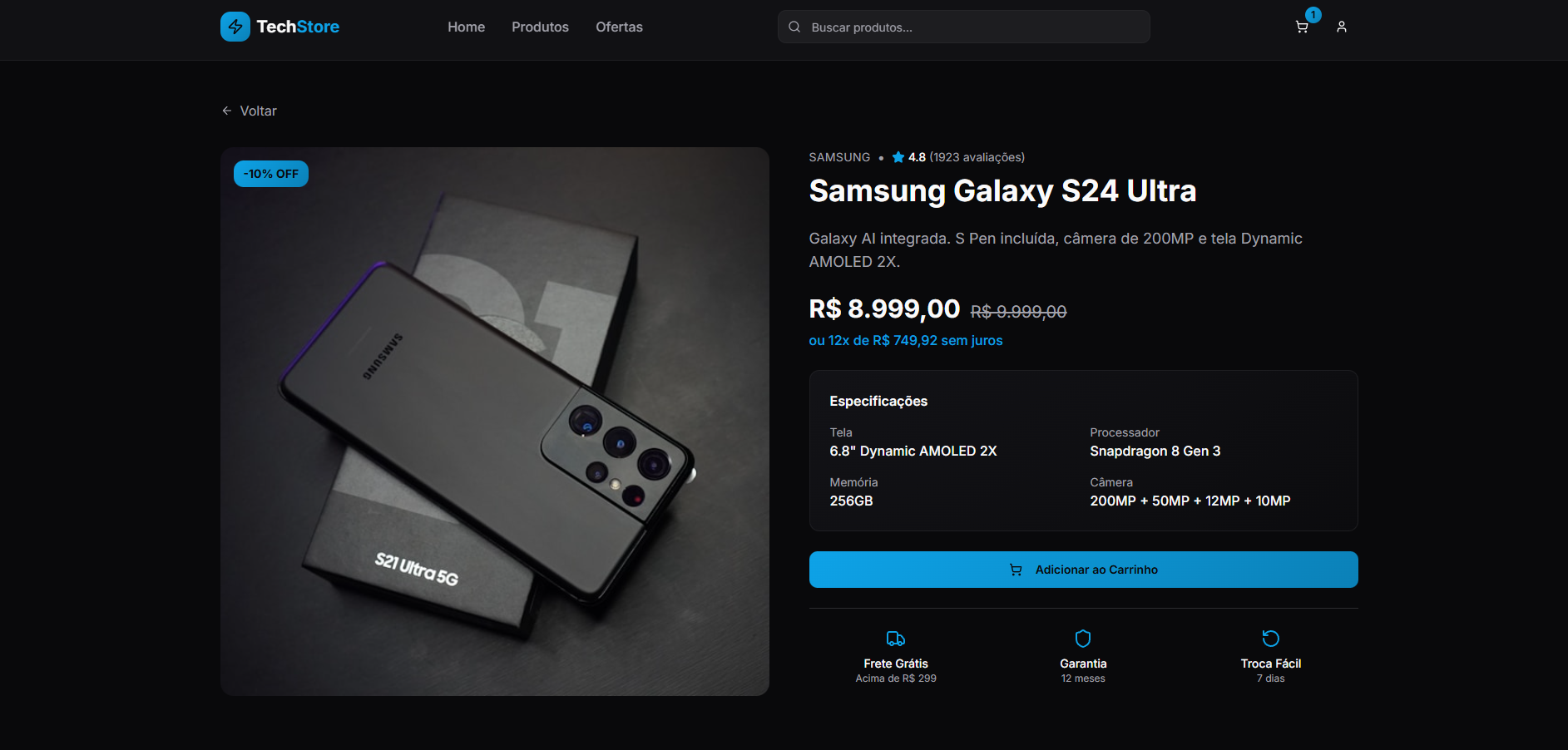Focus the Buscar produtos search field

pyautogui.click(x=973, y=27)
